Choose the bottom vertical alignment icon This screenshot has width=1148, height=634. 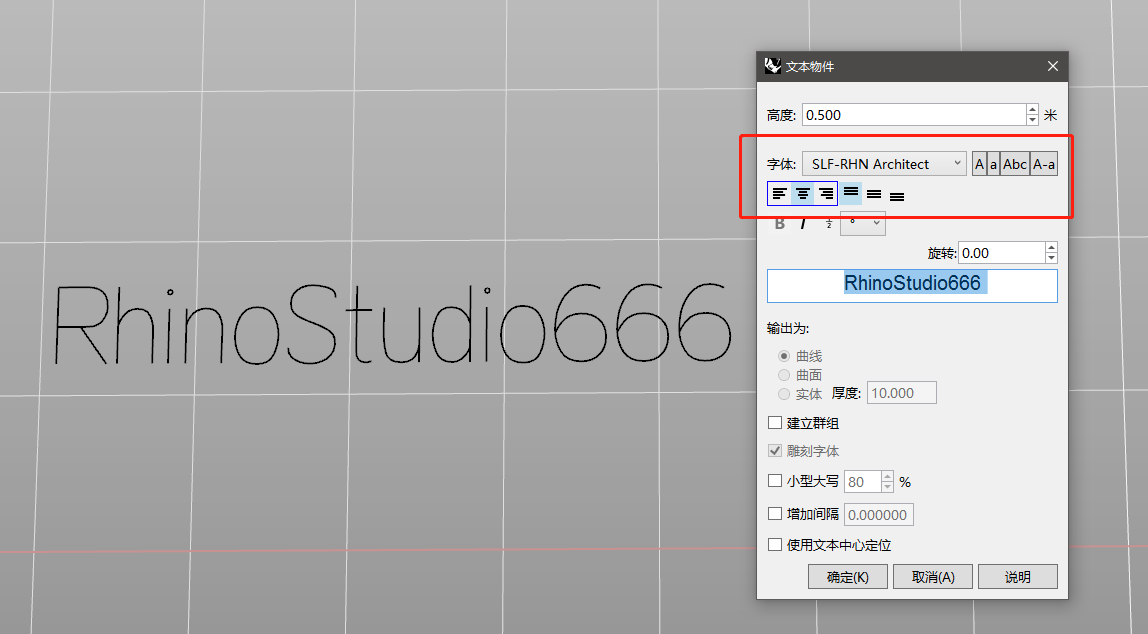[x=897, y=195]
